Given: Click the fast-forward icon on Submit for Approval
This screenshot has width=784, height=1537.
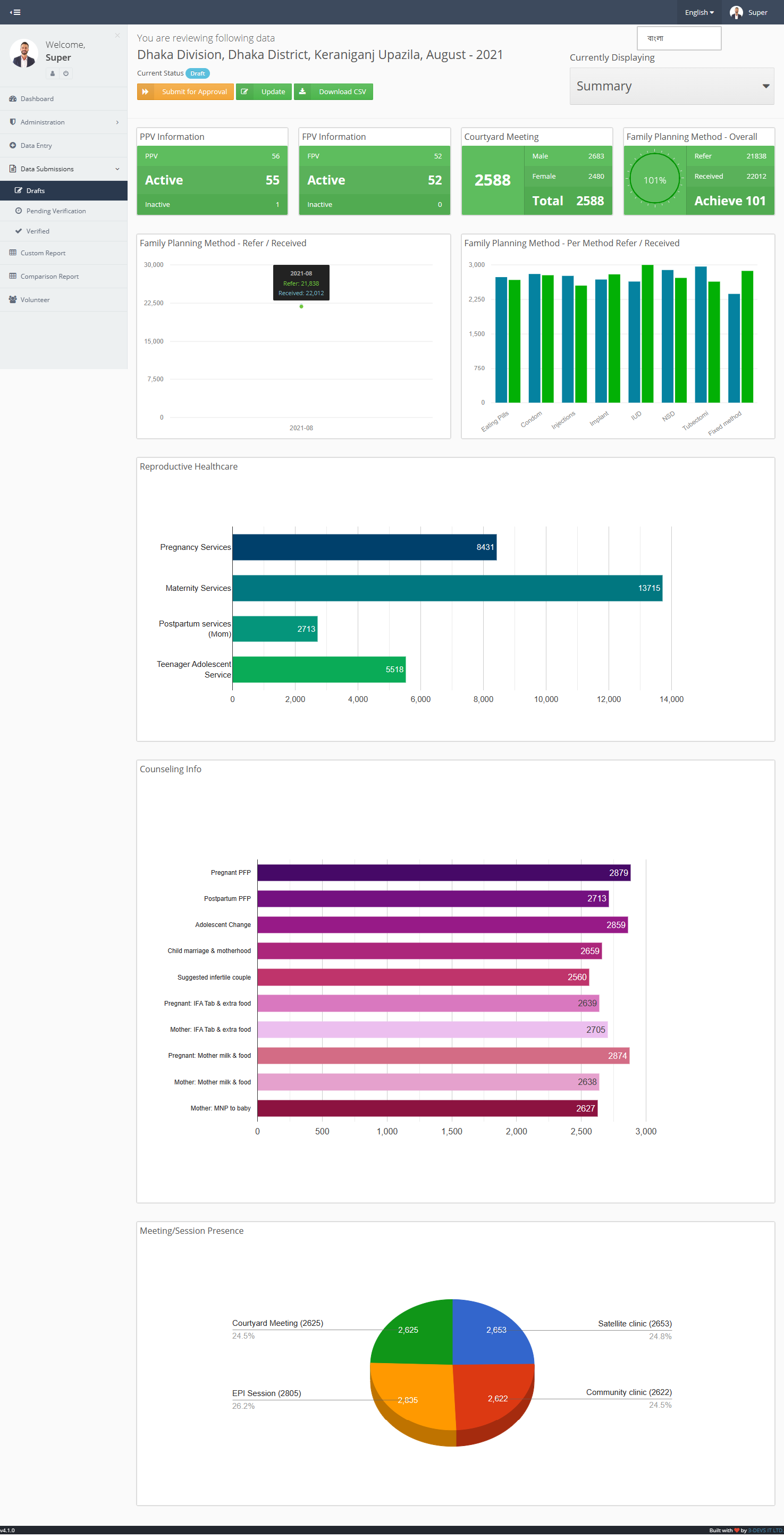Looking at the screenshot, I should click(146, 91).
